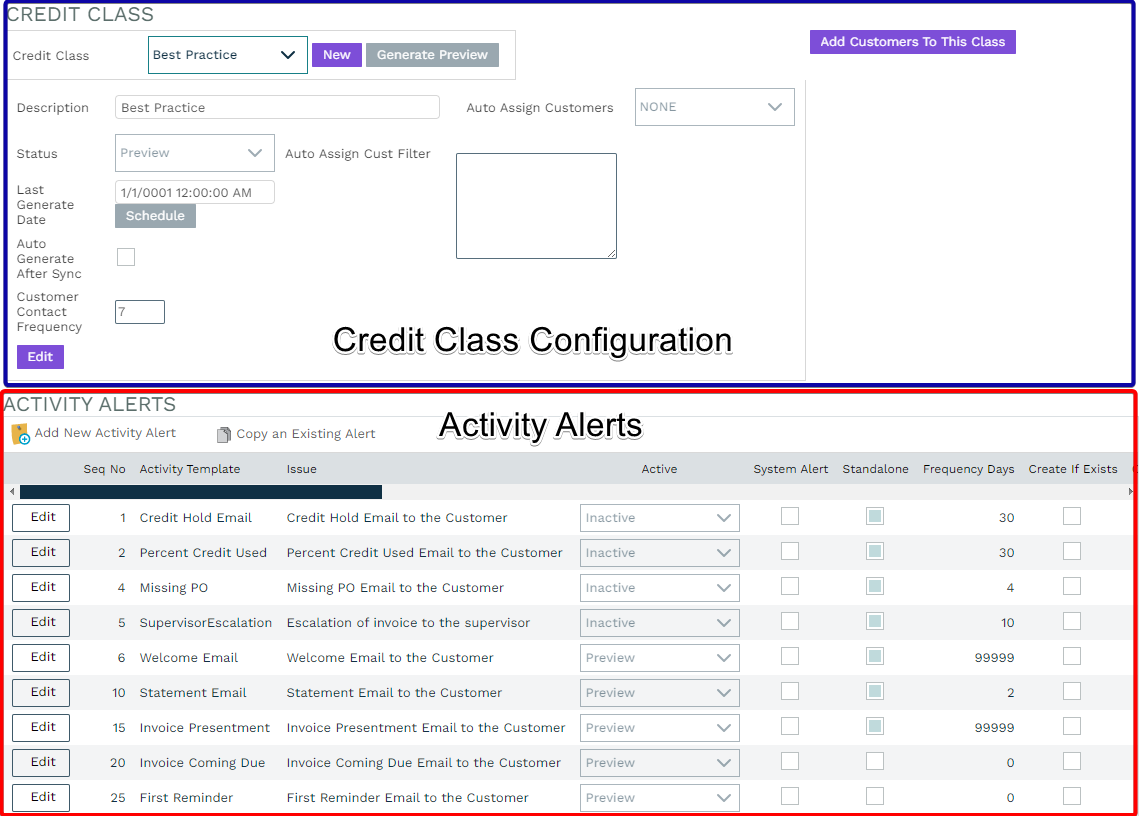Toggle the Auto Generate After Sync checkbox
The image size is (1139, 816).
pos(126,257)
